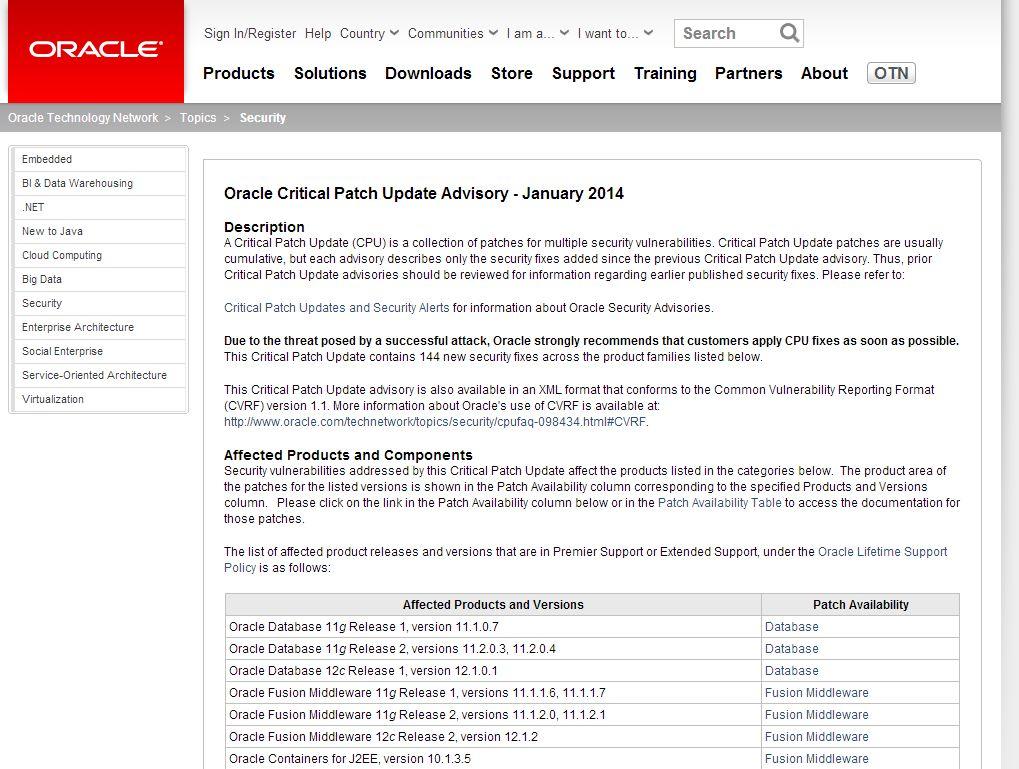1019x769 pixels.
Task: Open Big Data sidebar item
Action: pyautogui.click(x=99, y=280)
